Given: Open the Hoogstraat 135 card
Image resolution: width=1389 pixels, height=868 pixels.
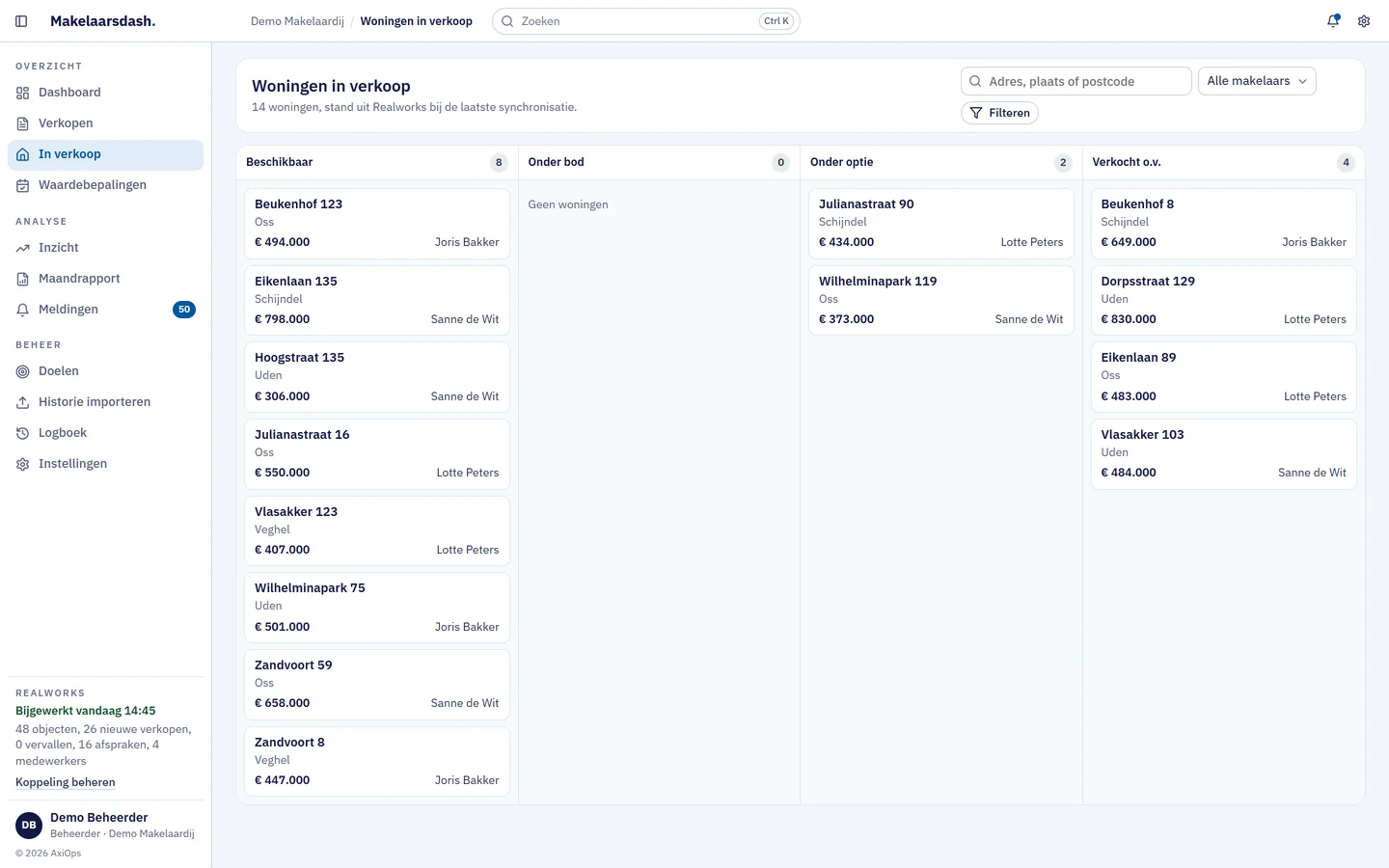Looking at the screenshot, I should click(377, 377).
